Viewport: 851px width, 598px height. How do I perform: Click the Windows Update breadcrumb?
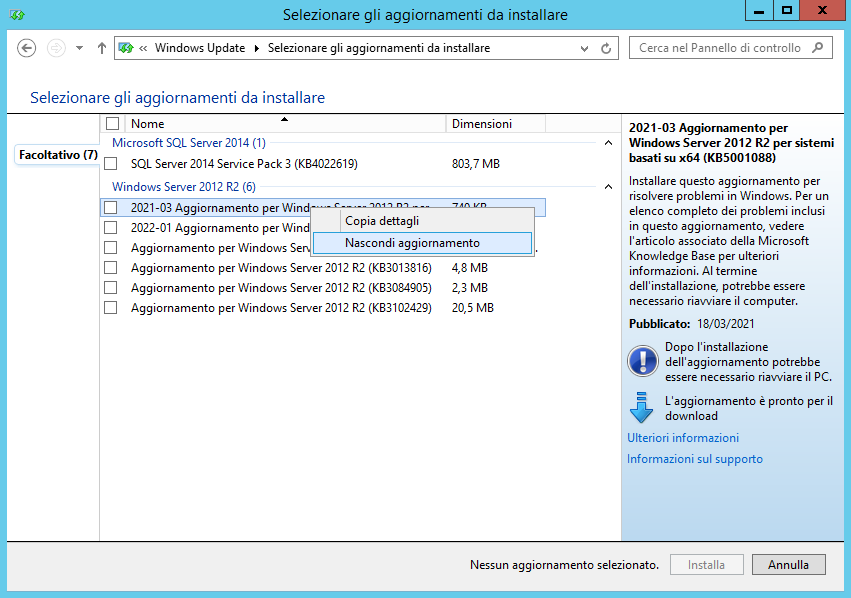tap(200, 48)
